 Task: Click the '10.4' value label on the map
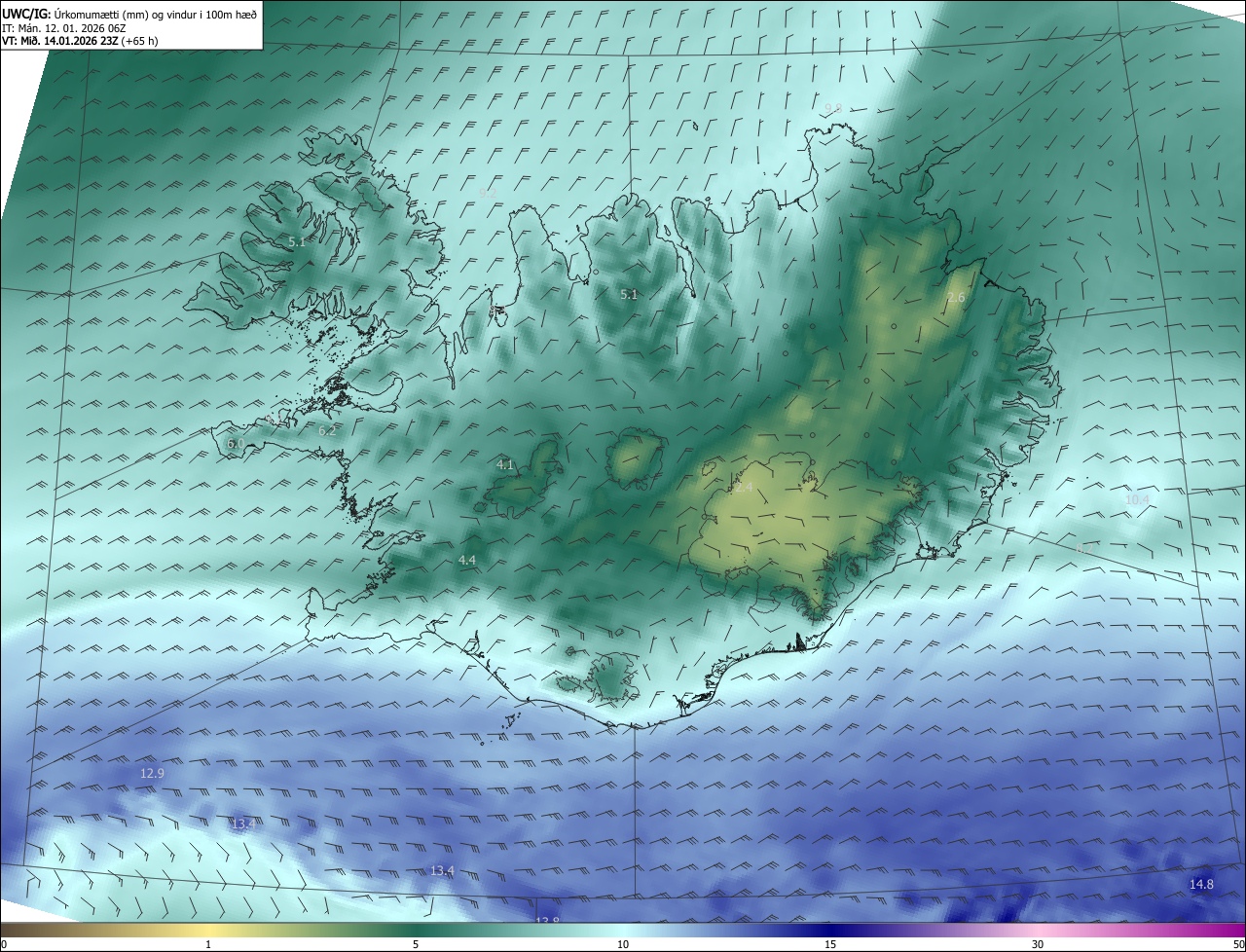[1137, 499]
